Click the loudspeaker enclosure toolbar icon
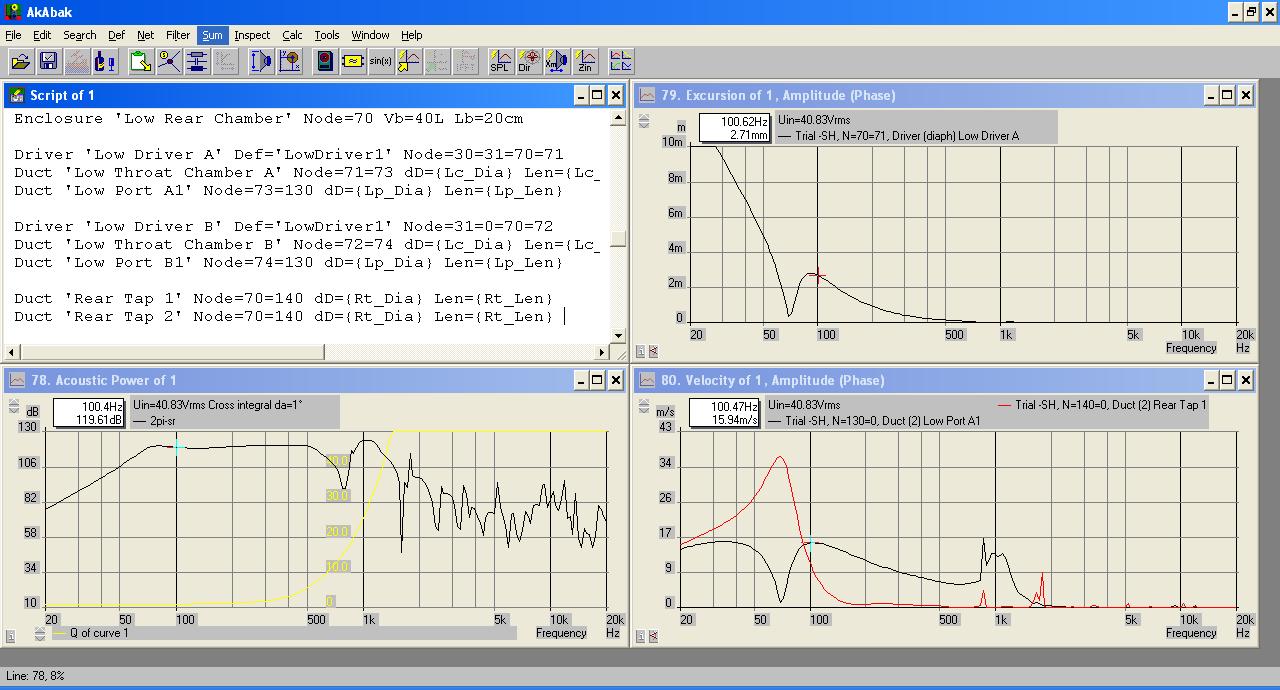 point(324,62)
